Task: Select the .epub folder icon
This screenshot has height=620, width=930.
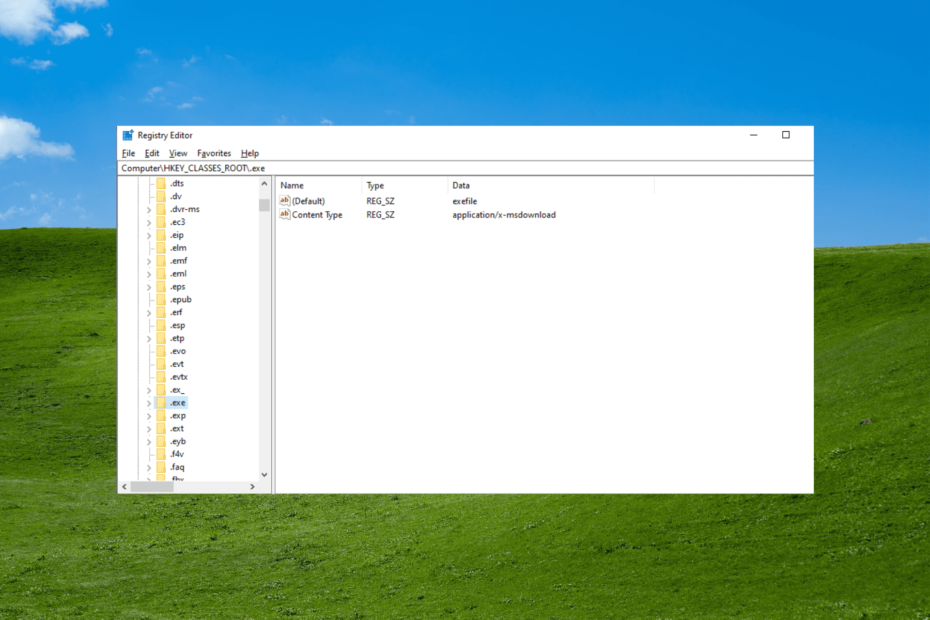Action: tap(161, 299)
